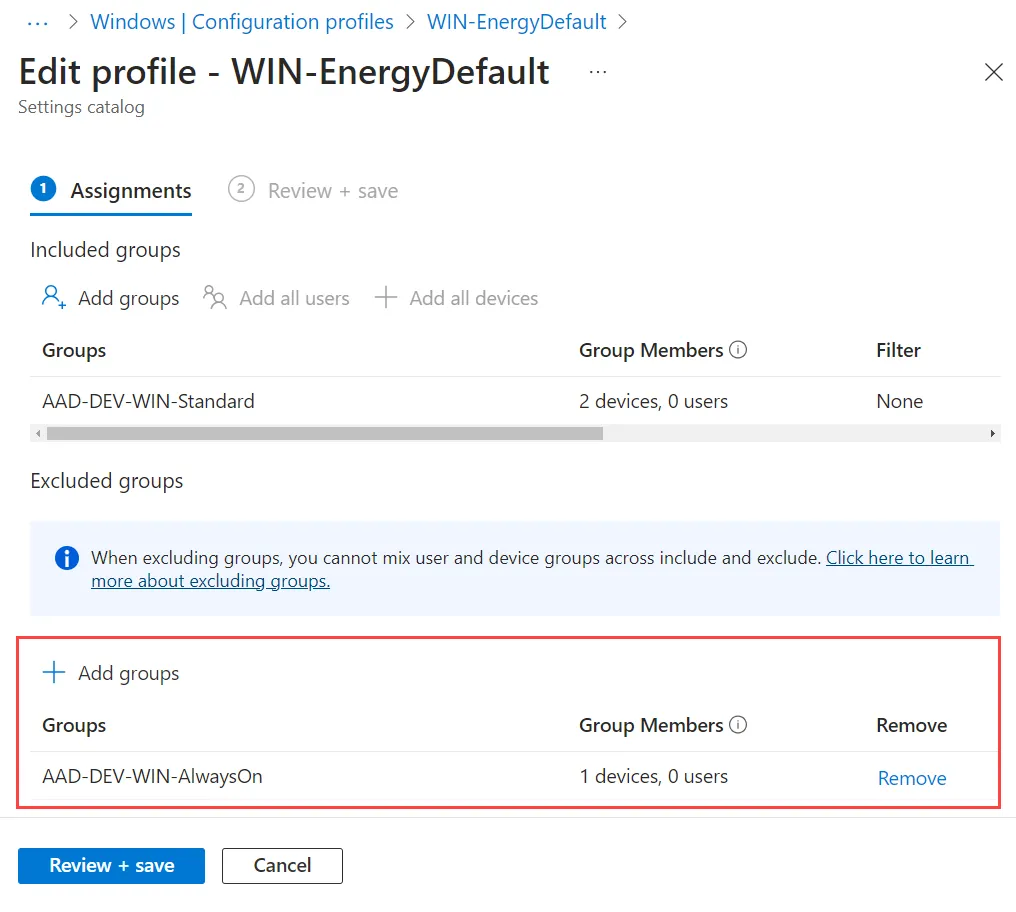The width and height of the screenshot is (1016, 912).
Task: Click the plus icon under Excluded groups
Action: (54, 672)
